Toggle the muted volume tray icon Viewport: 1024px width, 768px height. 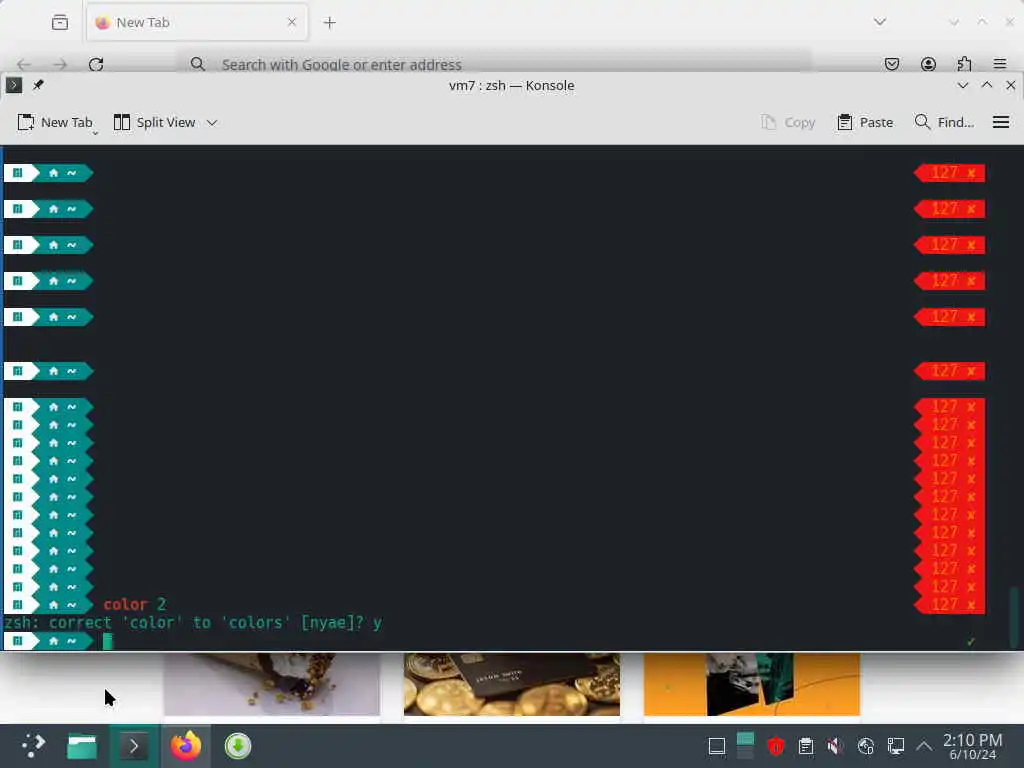(x=835, y=746)
